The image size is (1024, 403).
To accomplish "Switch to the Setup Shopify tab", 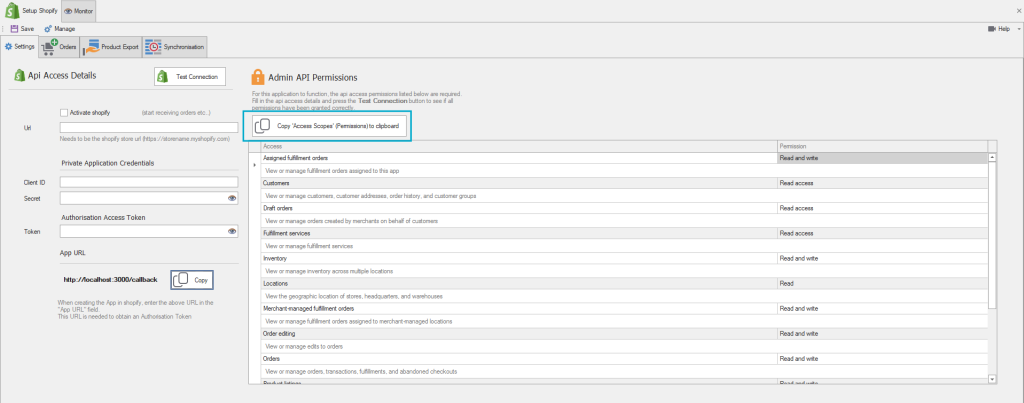I will tap(31, 10).
